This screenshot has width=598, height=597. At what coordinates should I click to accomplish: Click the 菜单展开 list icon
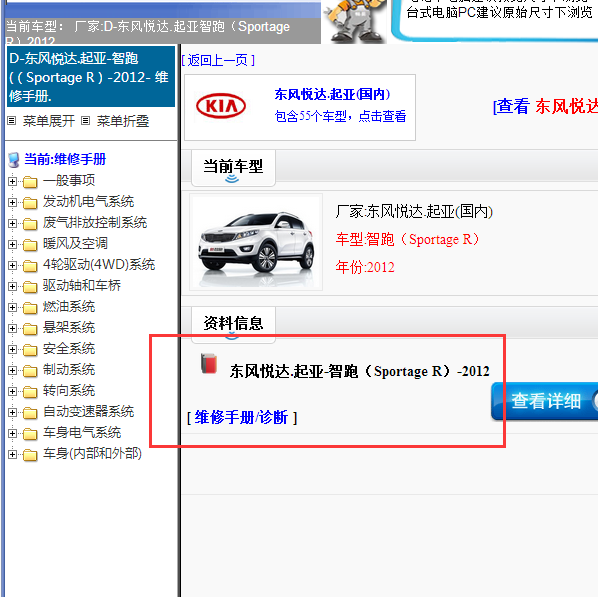coord(12,121)
